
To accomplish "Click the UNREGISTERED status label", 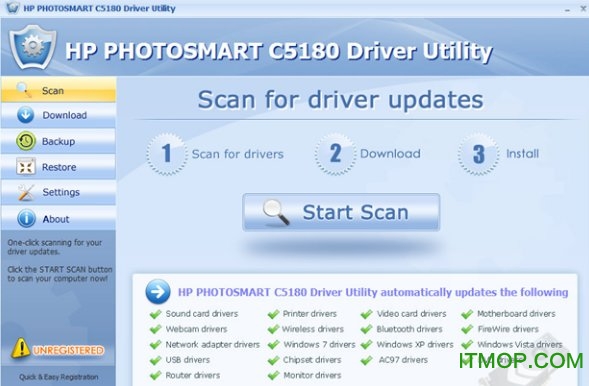I will [68, 350].
